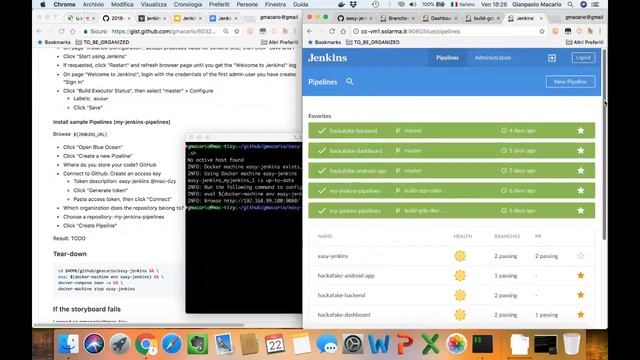Open hackafake-dashboard pipeline from the list

click(x=344, y=315)
